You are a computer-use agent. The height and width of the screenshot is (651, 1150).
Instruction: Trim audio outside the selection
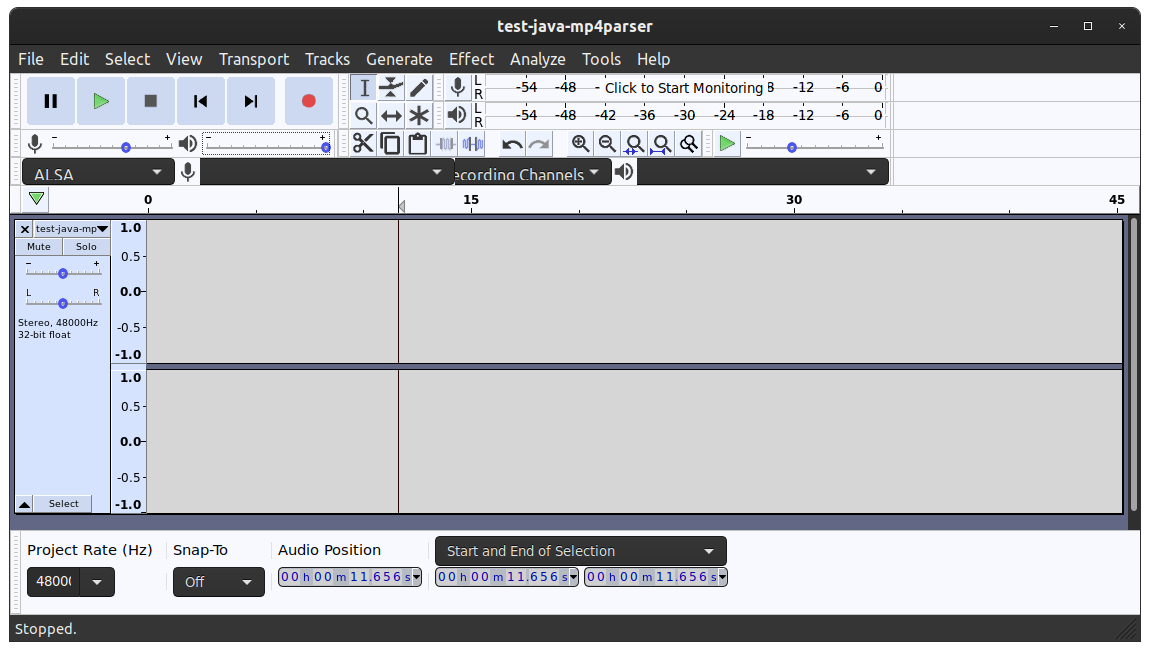(445, 144)
